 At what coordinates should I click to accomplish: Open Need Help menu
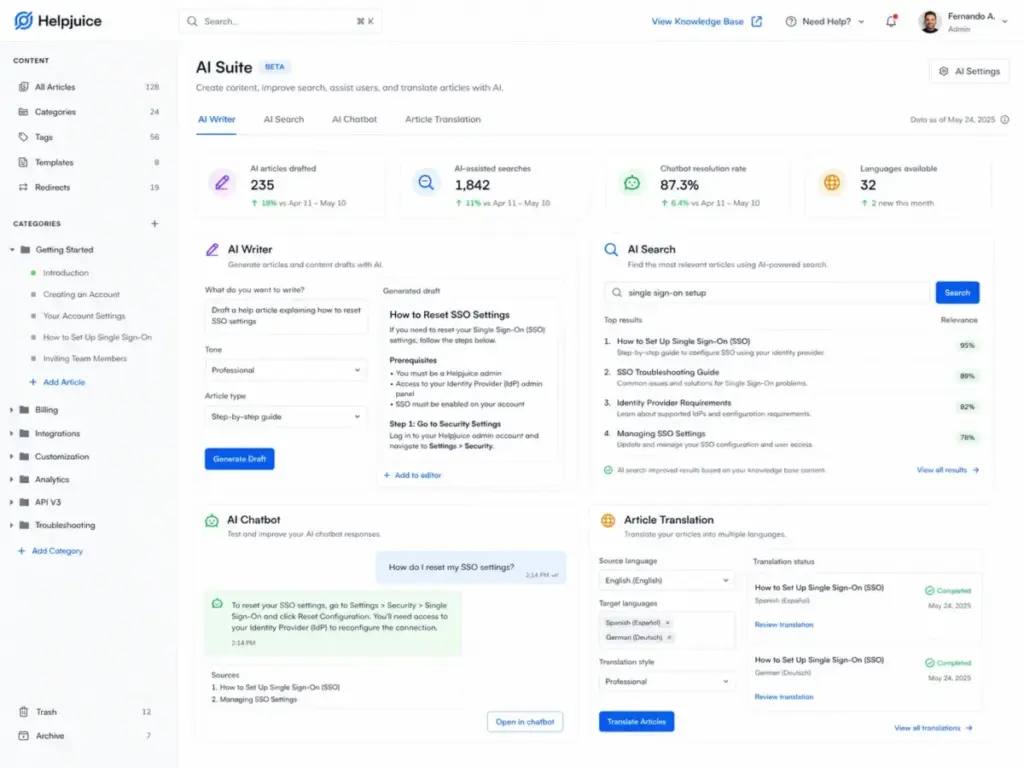(x=825, y=22)
